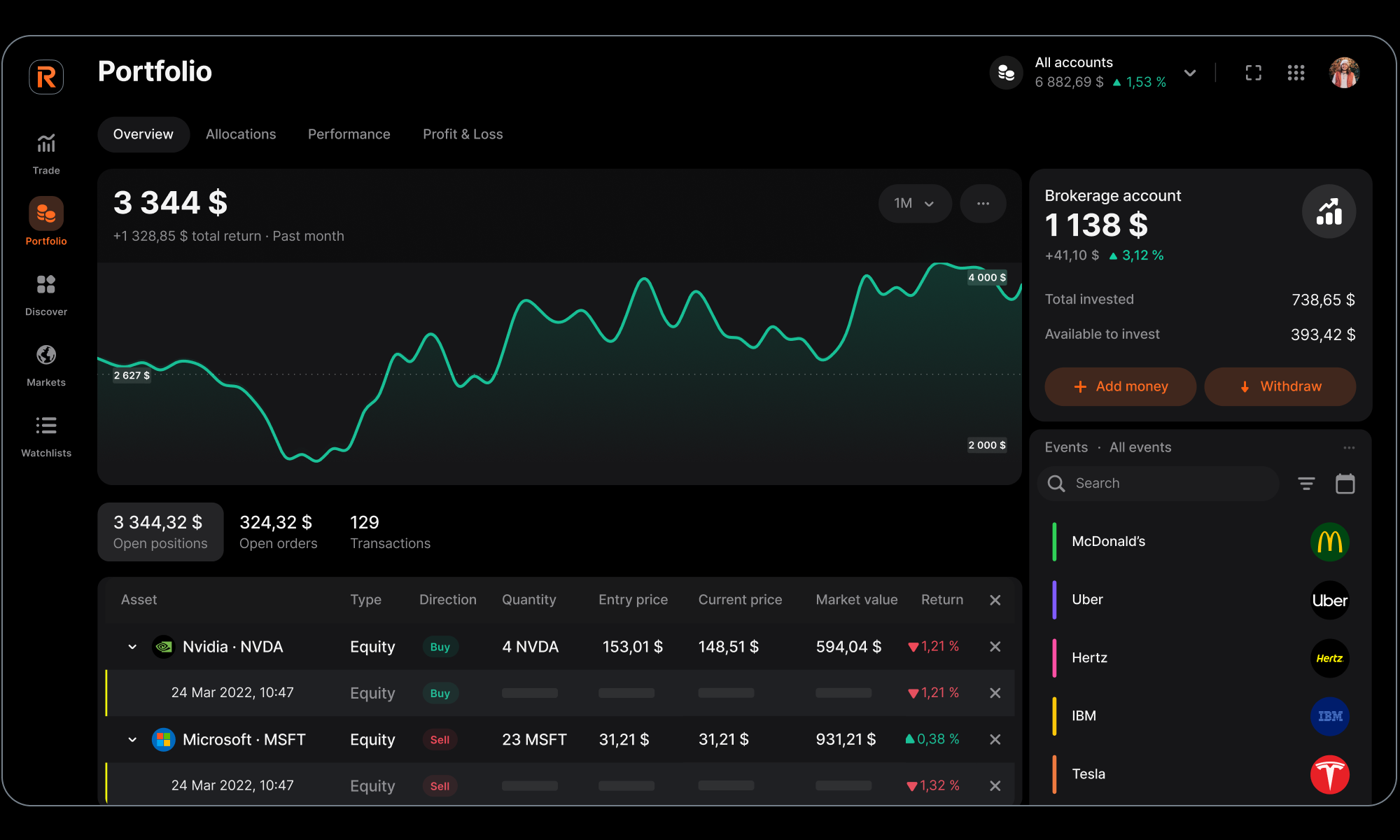Expand the All accounts dropdown chevron

point(1189,73)
